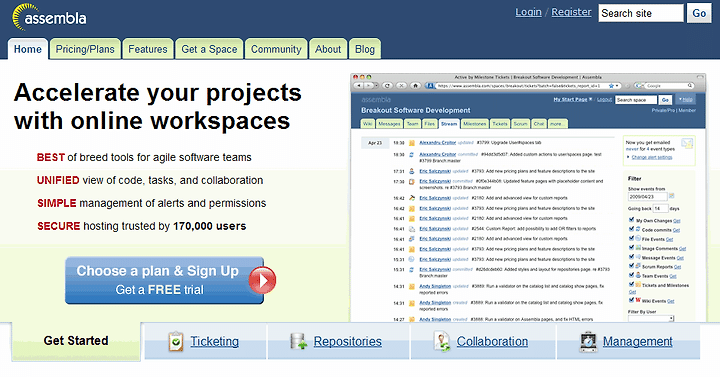The width and height of the screenshot is (720, 377).
Task: Click the database icon beside Repositories
Action: coord(298,342)
